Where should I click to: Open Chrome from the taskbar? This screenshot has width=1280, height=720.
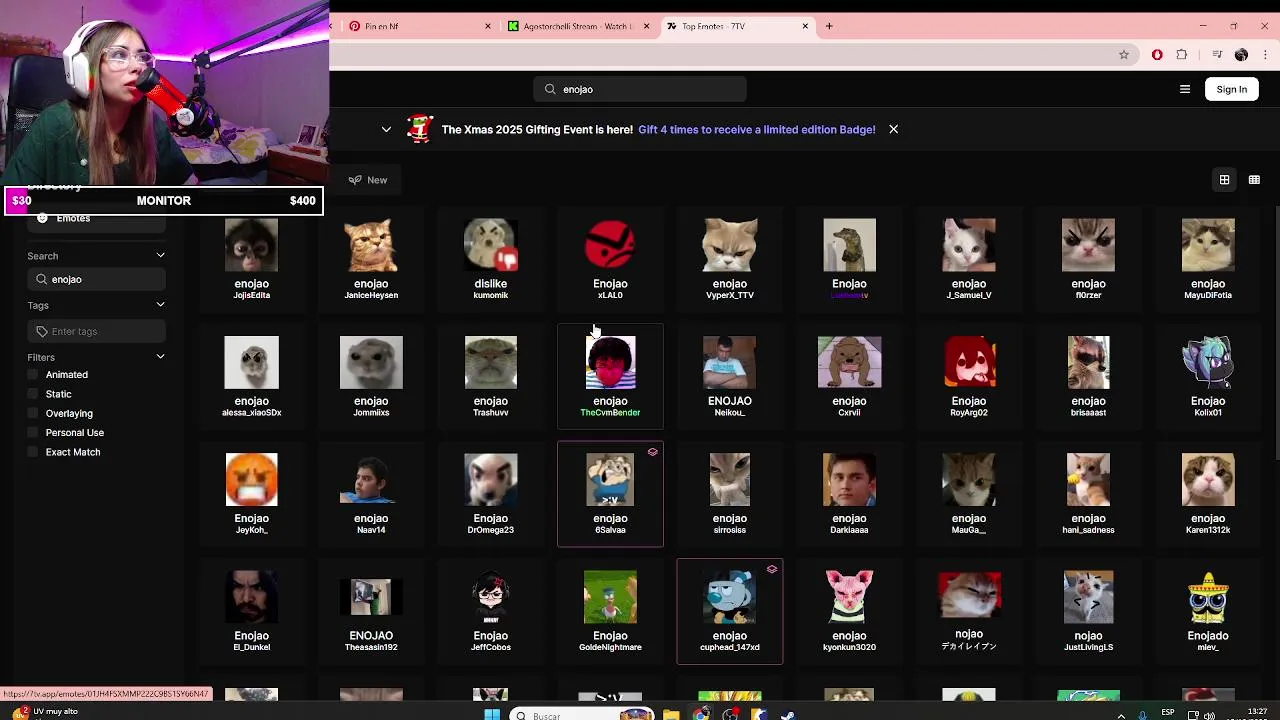[x=701, y=714]
